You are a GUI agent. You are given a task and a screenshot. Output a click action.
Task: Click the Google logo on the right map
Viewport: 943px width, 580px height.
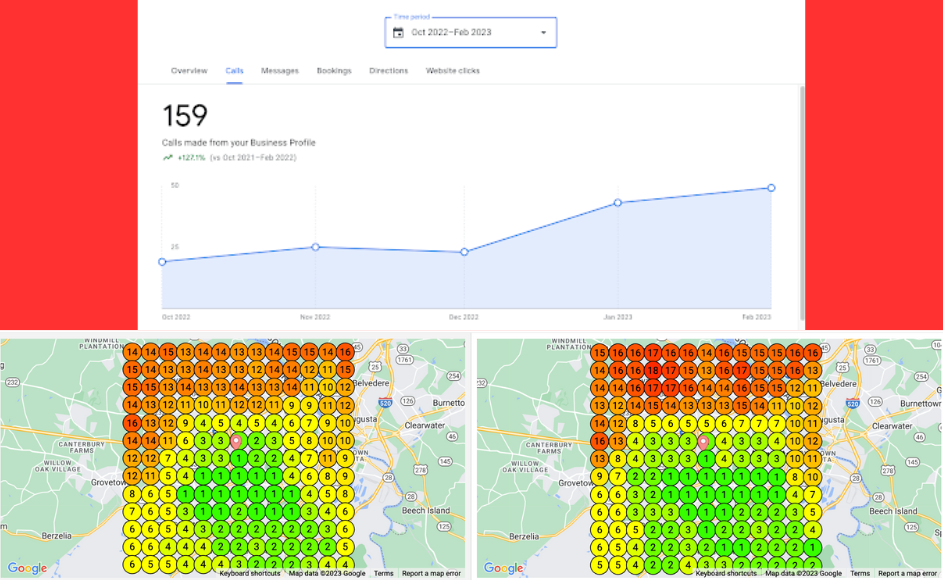502,568
